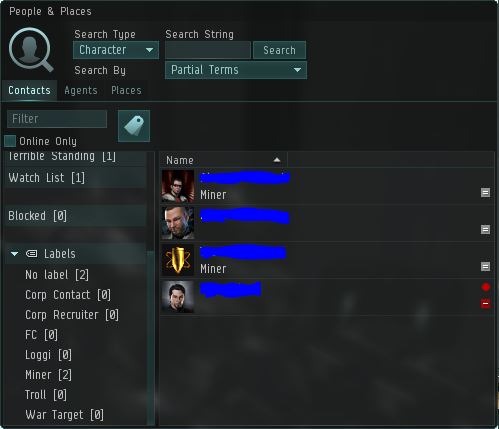499x429 pixels.
Task: Open the Search Type Character dropdown
Action: click(x=116, y=50)
